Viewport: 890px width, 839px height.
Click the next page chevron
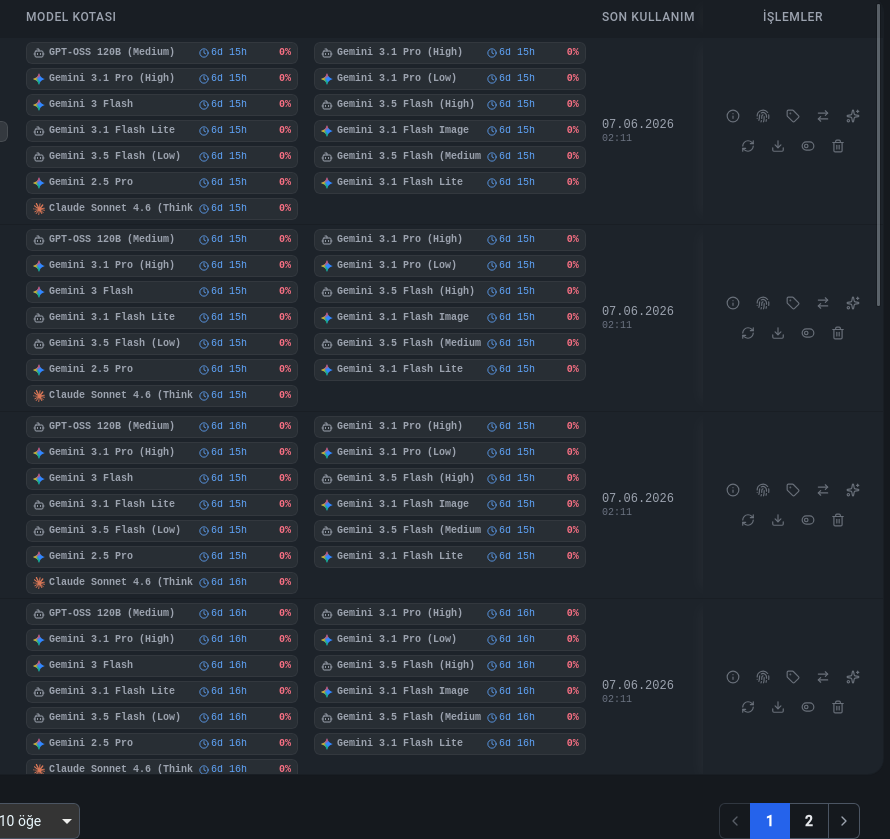pos(843,821)
